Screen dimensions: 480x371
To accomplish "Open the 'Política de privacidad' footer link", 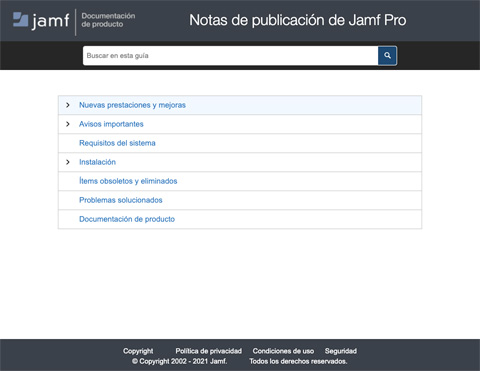I will [x=209, y=351].
